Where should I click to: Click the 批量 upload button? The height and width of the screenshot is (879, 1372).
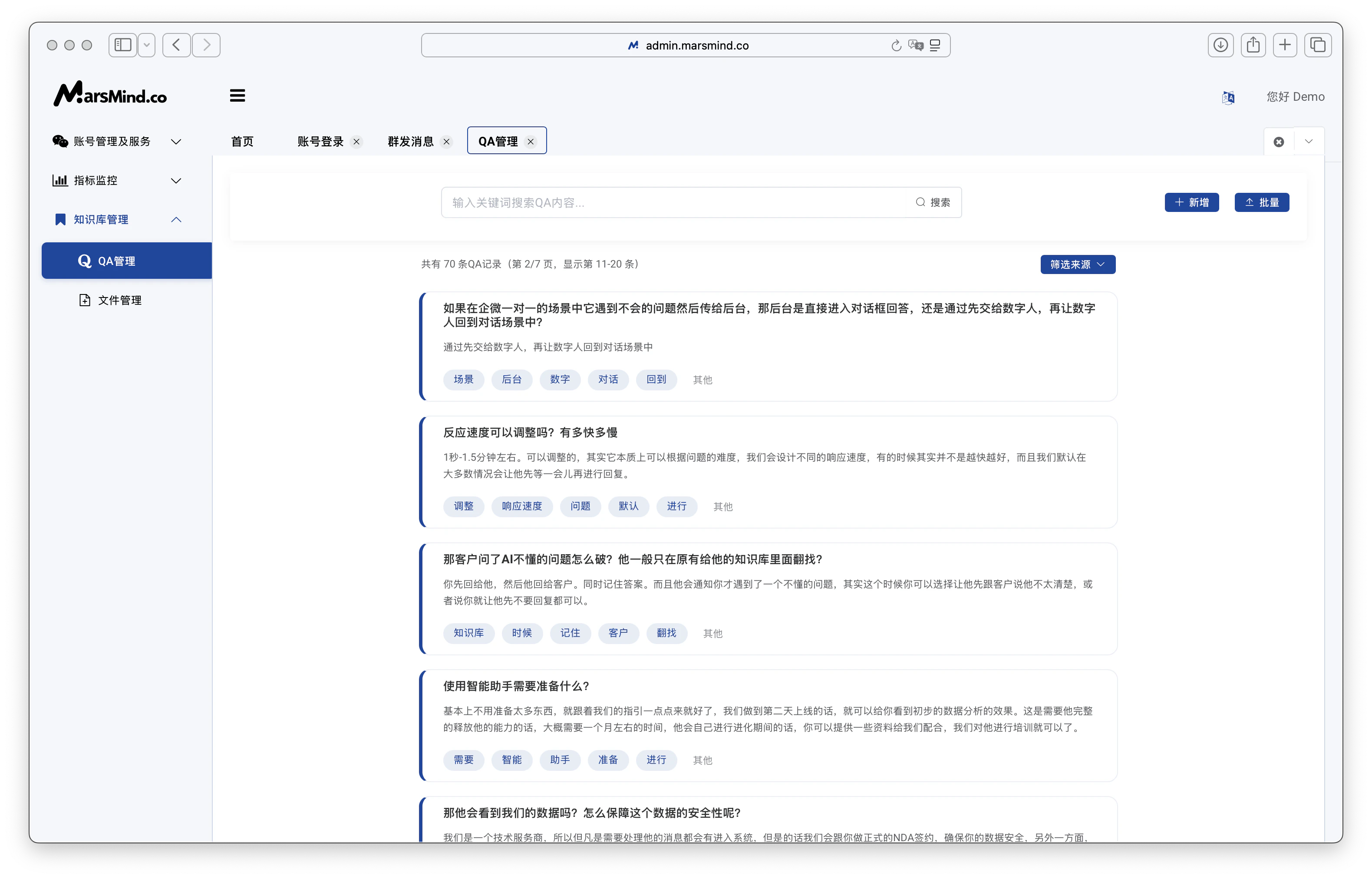pyautogui.click(x=1261, y=202)
